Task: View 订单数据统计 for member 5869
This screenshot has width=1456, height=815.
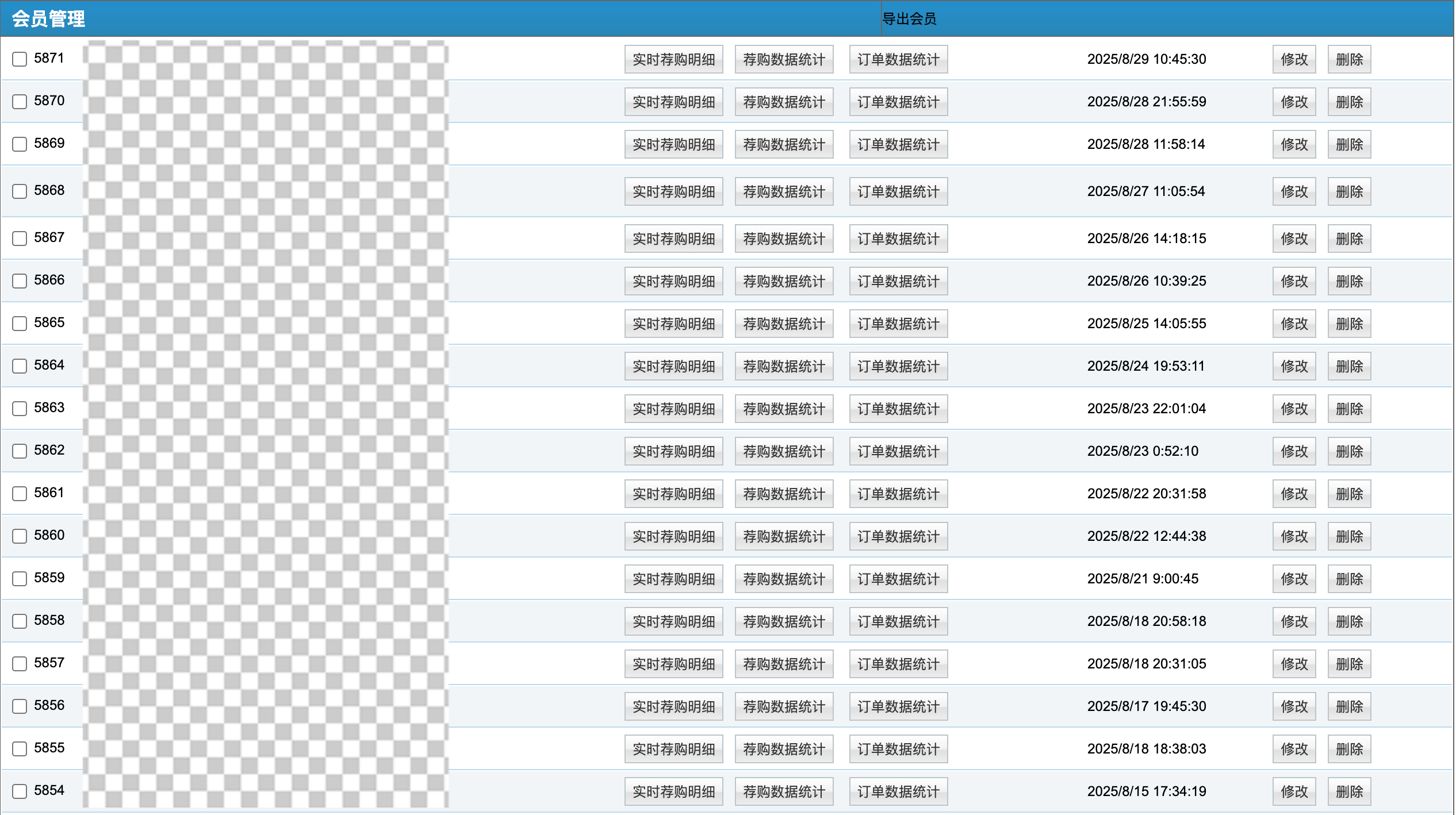Action: [898, 144]
